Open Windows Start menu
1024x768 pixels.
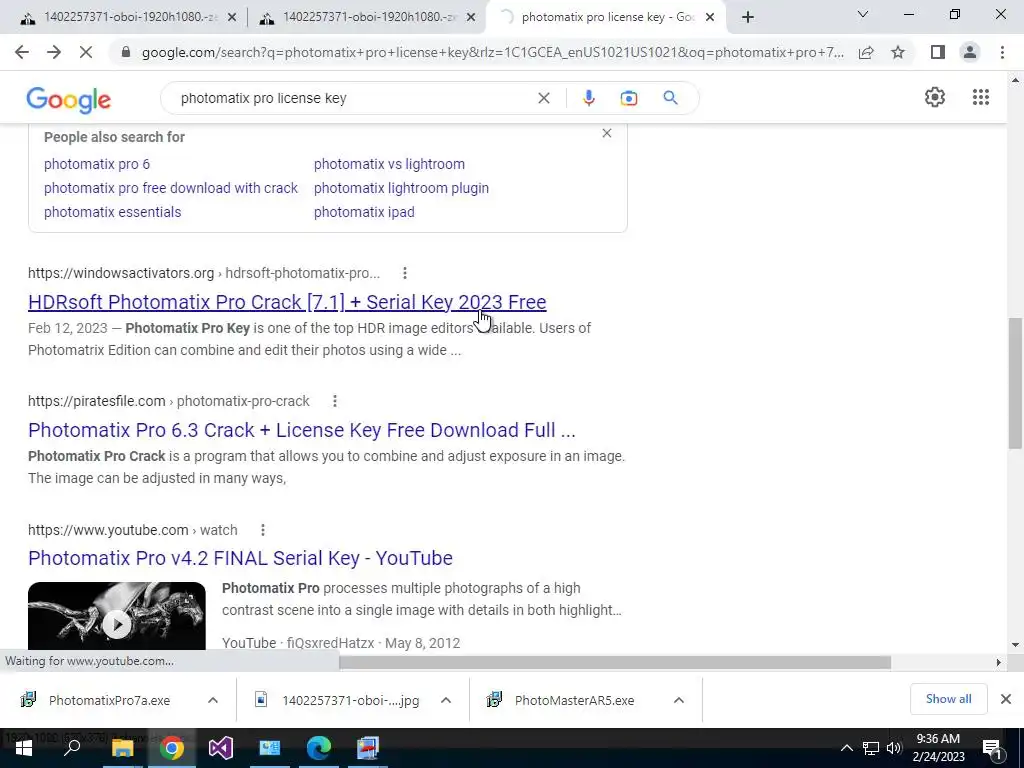click(x=24, y=748)
